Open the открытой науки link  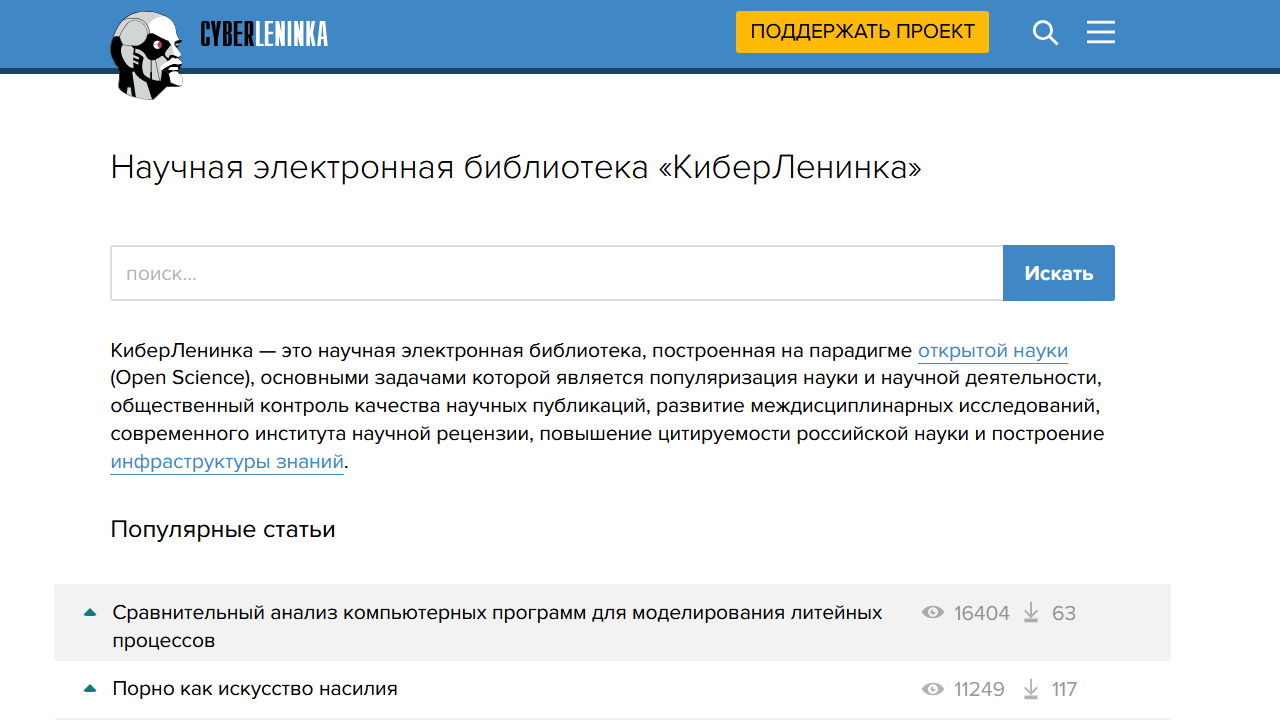992,350
